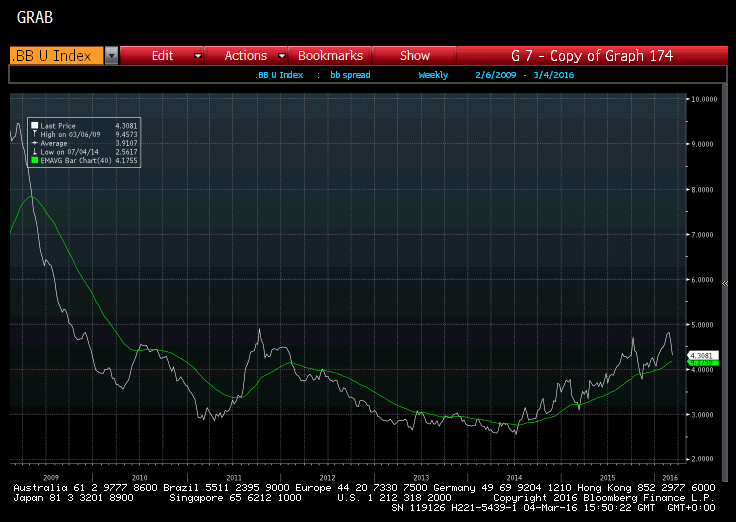Click the double-chevron icon on right chart edge
This screenshot has width=736, height=522.
click(x=725, y=284)
